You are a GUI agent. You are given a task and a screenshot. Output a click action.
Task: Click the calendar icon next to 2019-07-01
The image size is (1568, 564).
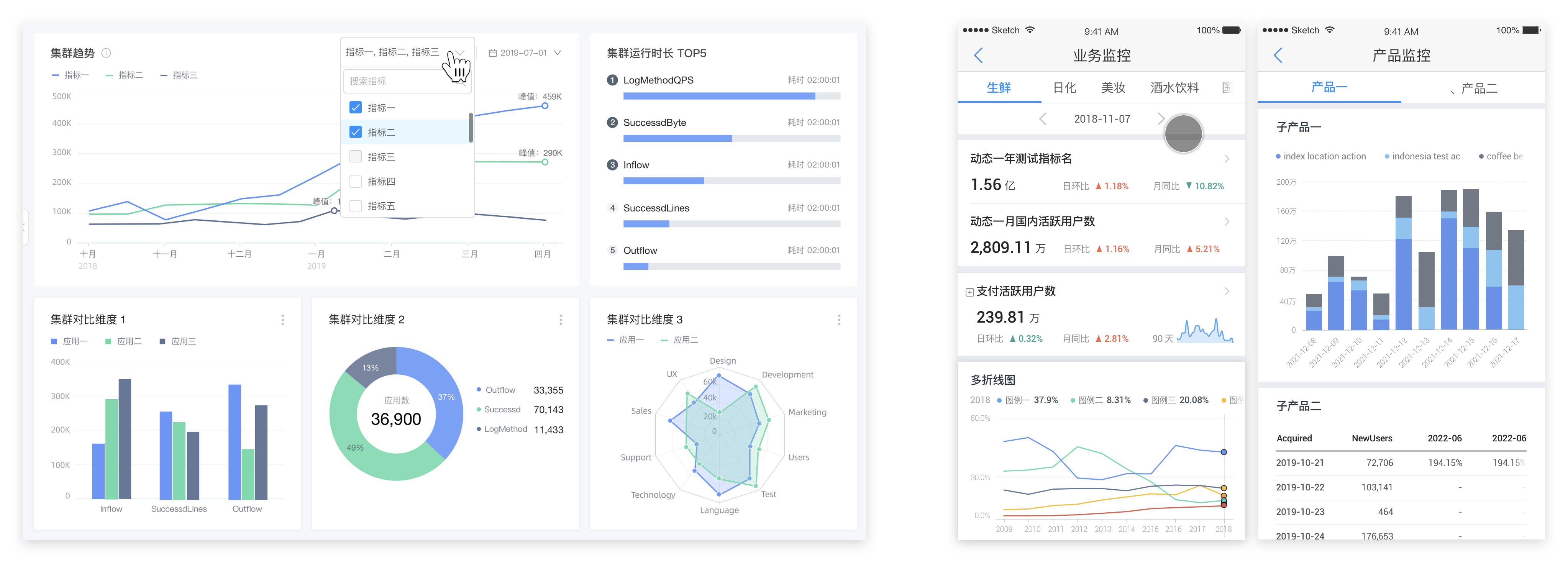[492, 53]
